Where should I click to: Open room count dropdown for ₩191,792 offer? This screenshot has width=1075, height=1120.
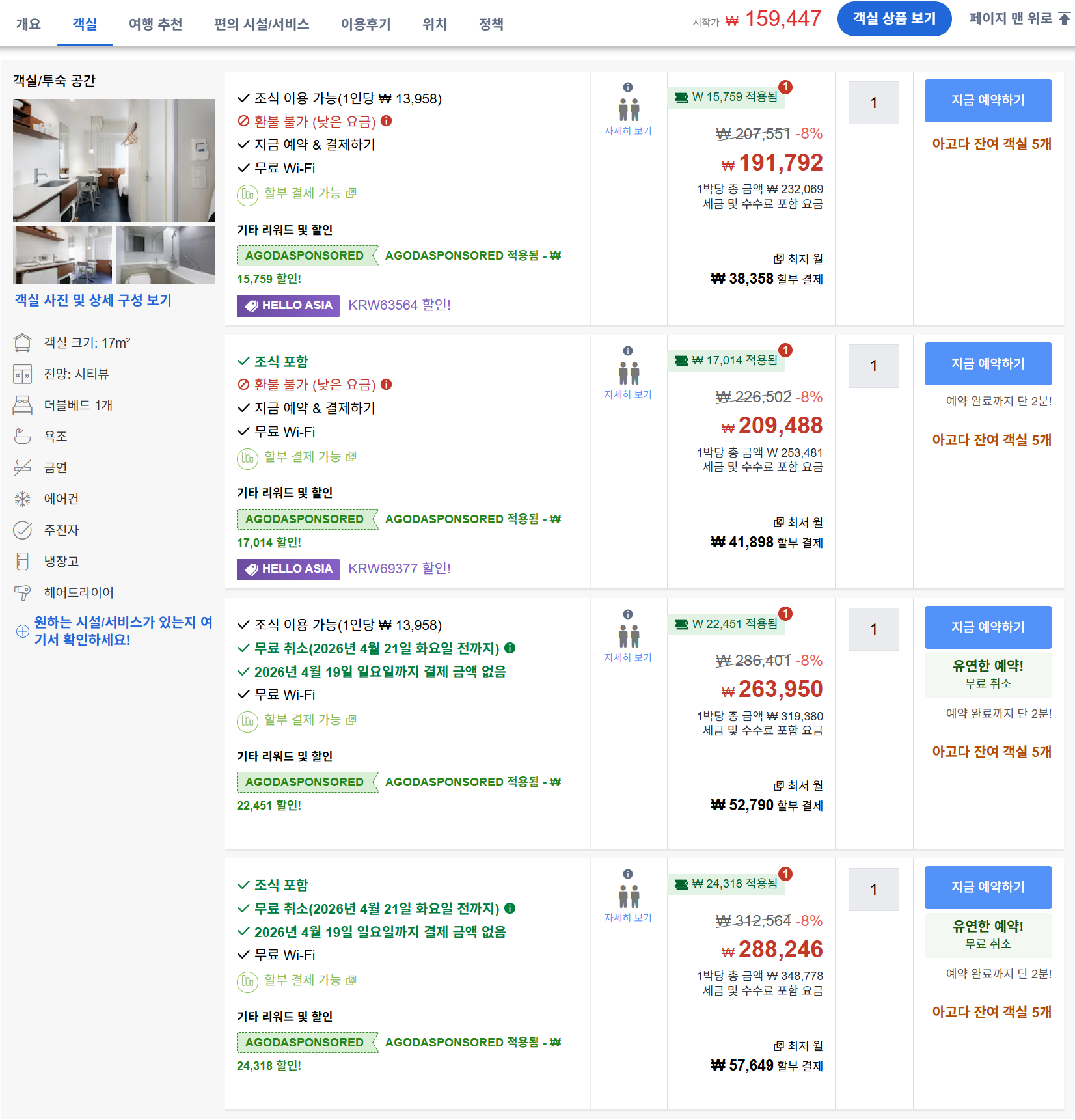tap(874, 103)
